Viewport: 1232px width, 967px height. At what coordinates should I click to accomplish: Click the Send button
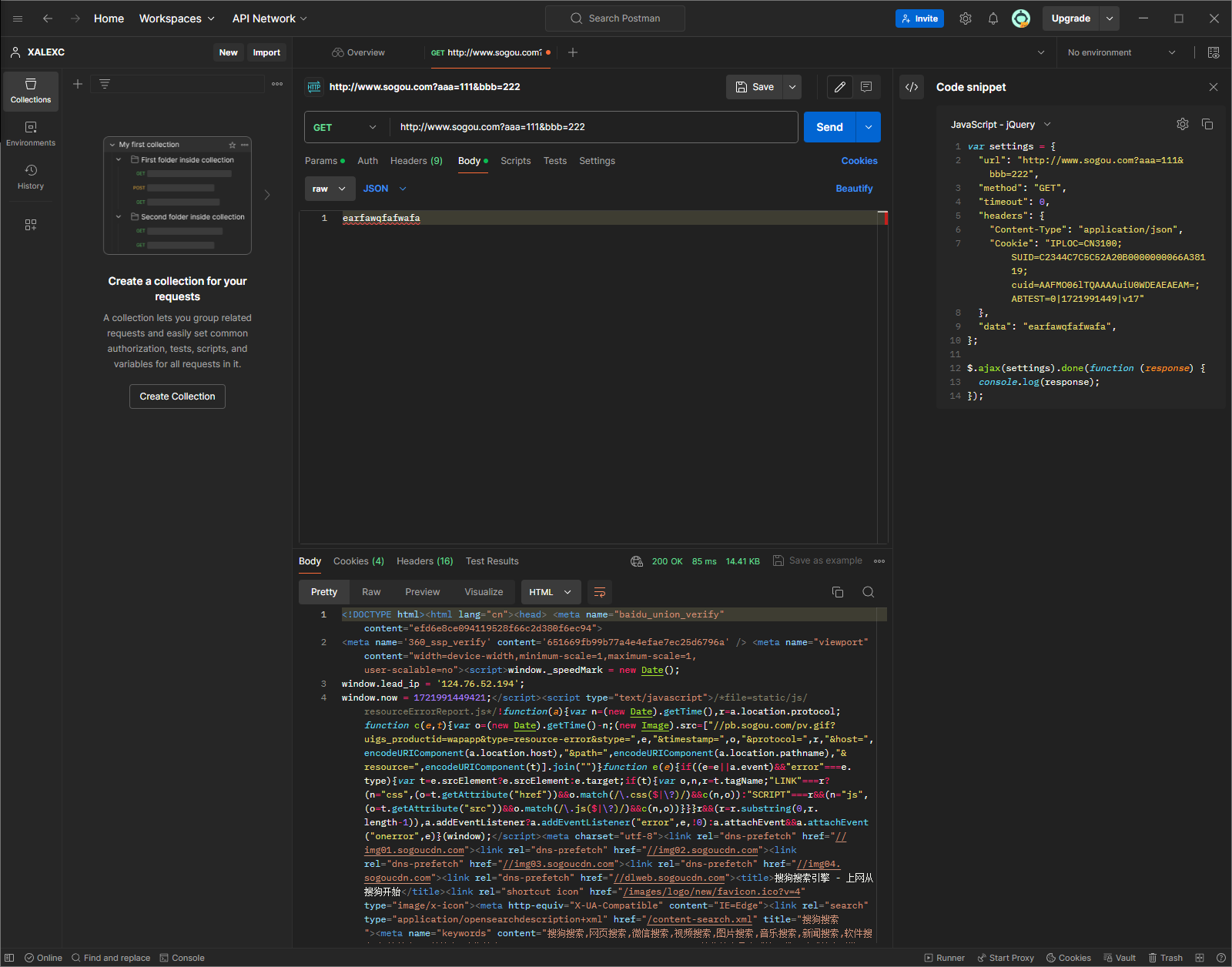830,127
